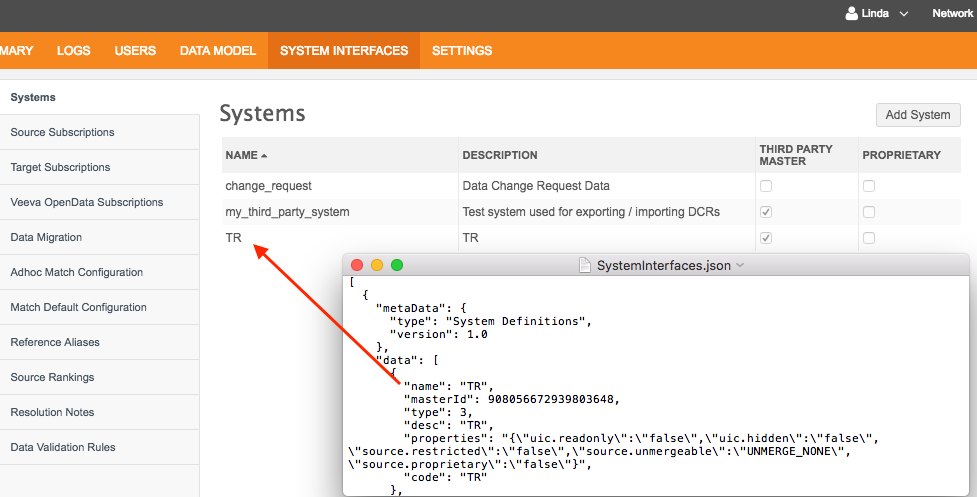The image size is (977, 497).
Task: Click the green zoom button on JSON window
Action: (x=397, y=265)
